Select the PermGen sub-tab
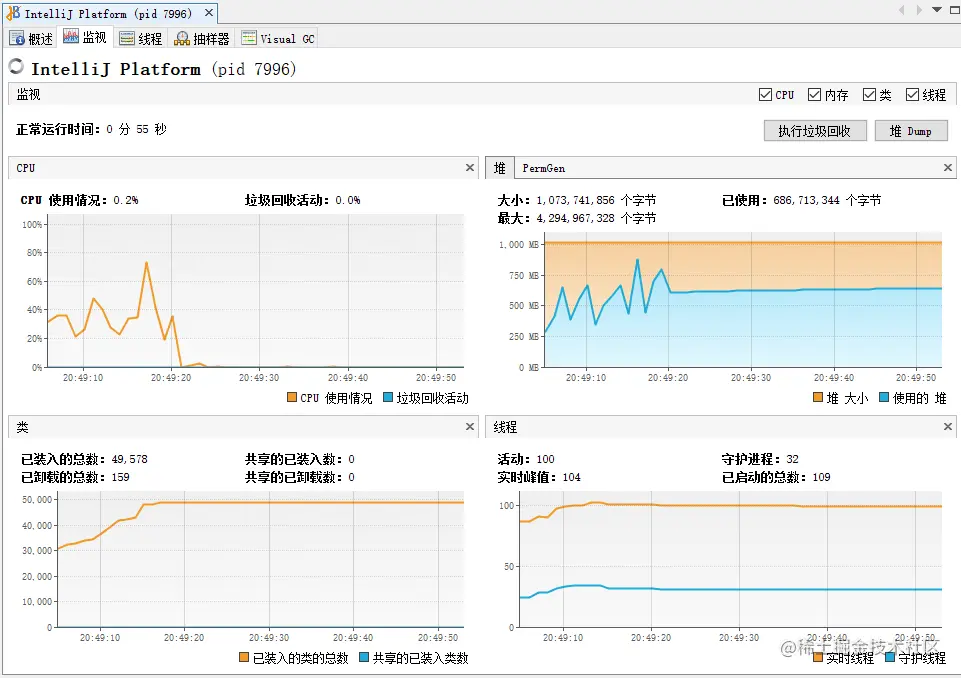This screenshot has width=961, height=678. point(544,168)
